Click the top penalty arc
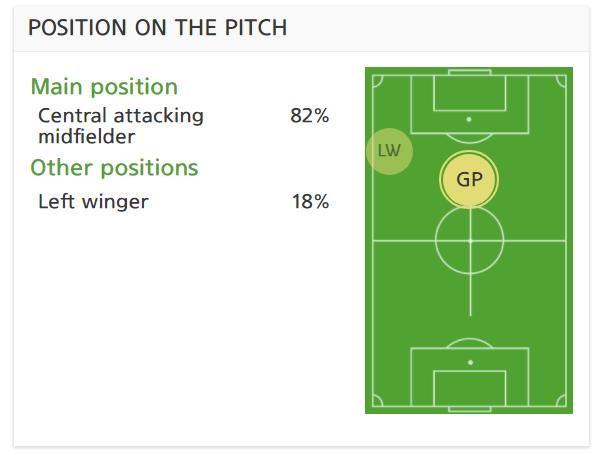This screenshot has height=455, width=603. (x=469, y=138)
